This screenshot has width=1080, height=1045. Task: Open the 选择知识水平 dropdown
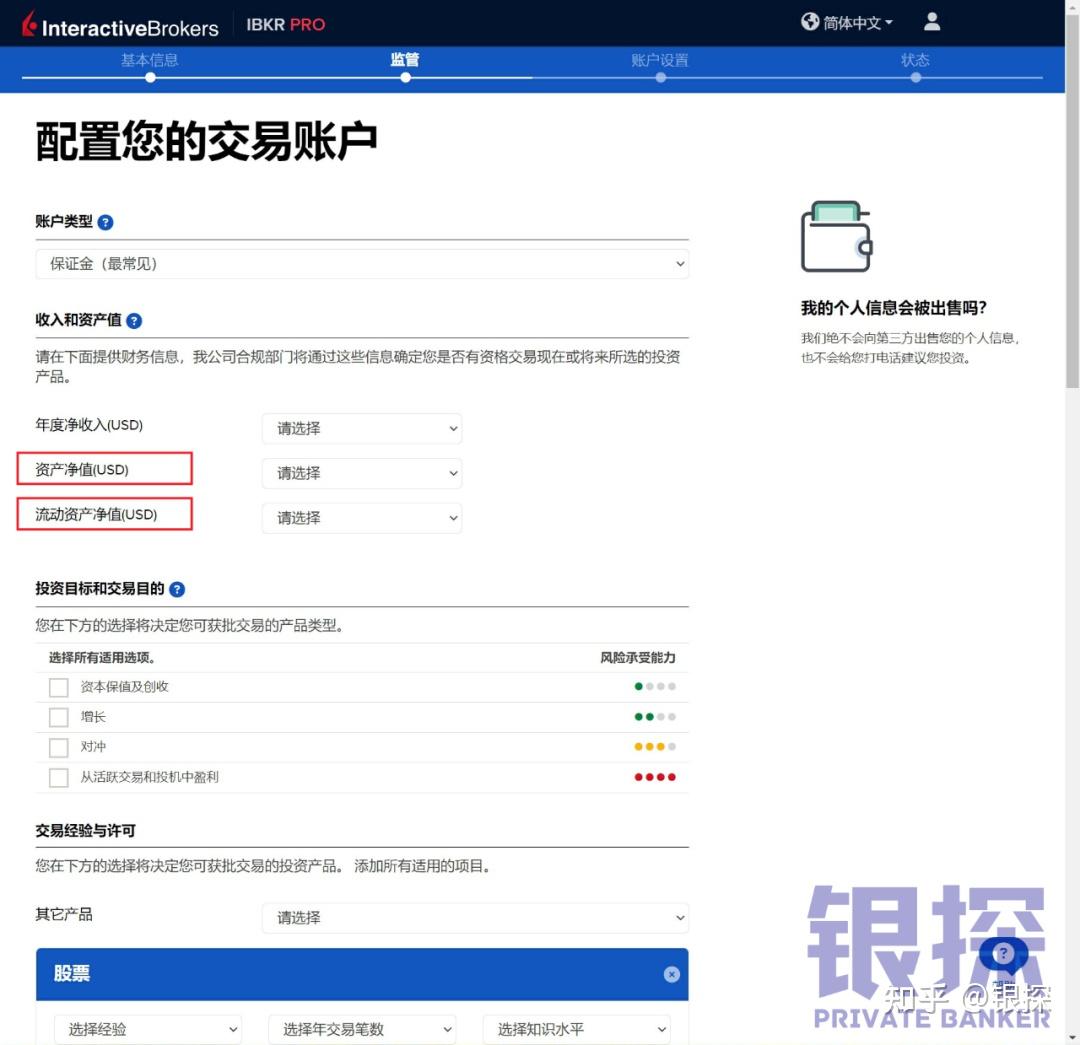[x=576, y=1029]
